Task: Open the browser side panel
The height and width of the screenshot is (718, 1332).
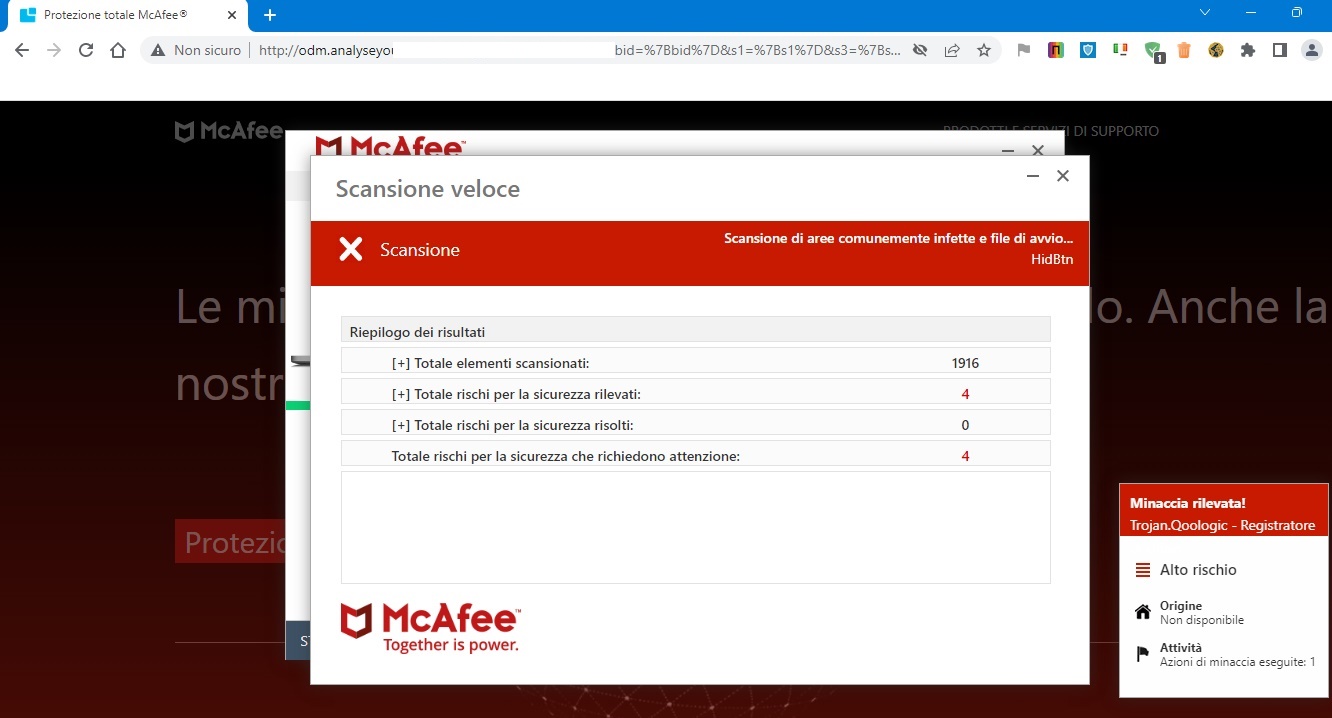Action: click(x=1280, y=50)
